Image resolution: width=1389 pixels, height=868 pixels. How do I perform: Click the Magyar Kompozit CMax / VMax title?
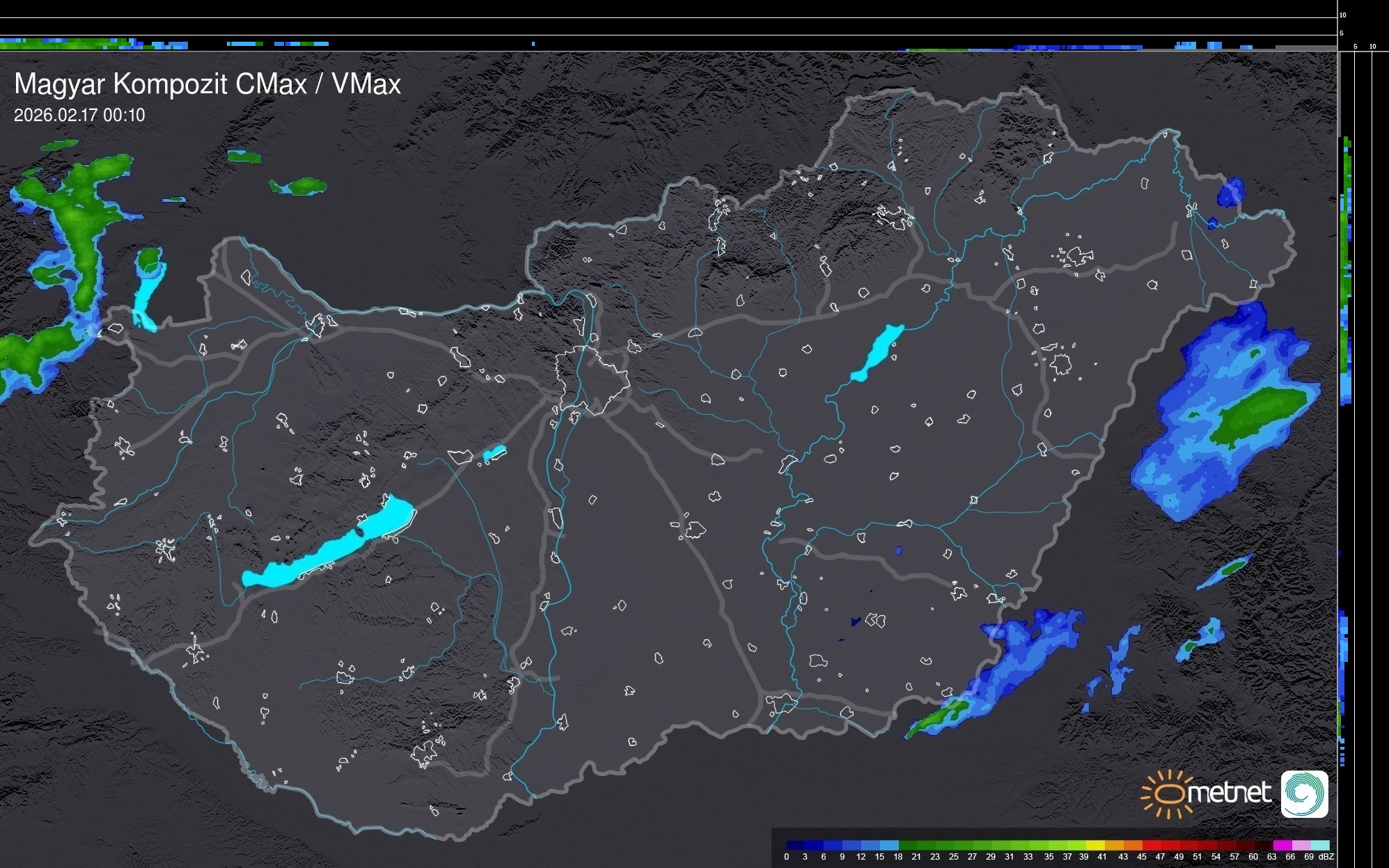point(207,84)
